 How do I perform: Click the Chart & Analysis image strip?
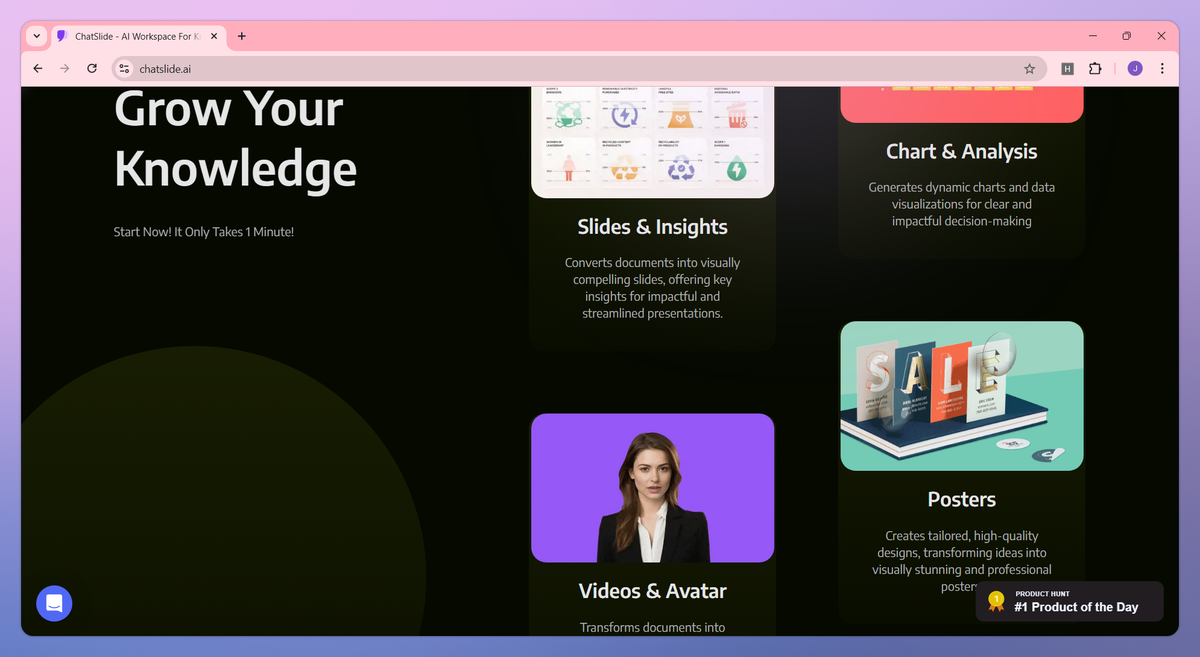(x=961, y=105)
